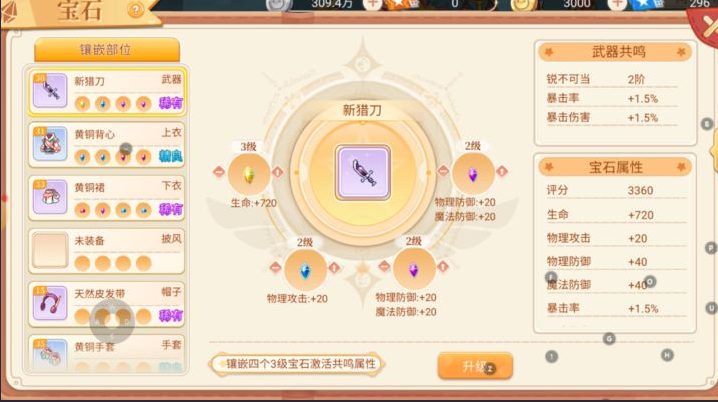Select the blue 物理攻击 gem slot
Screen dimensions: 718x402
[x=305, y=270]
